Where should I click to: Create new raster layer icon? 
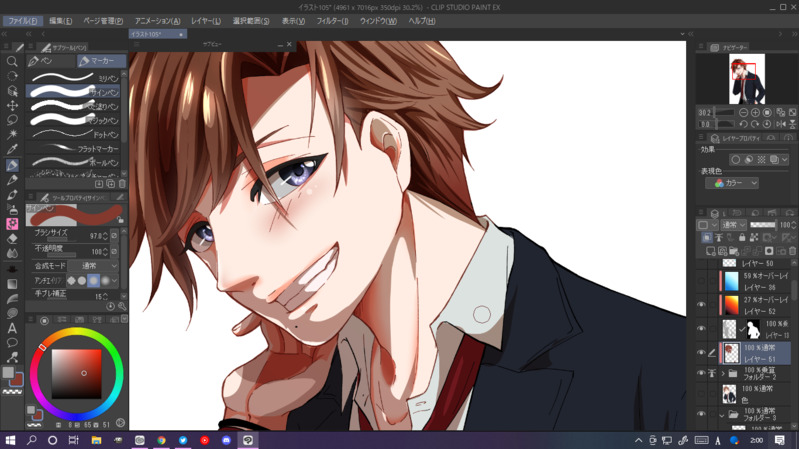(710, 251)
